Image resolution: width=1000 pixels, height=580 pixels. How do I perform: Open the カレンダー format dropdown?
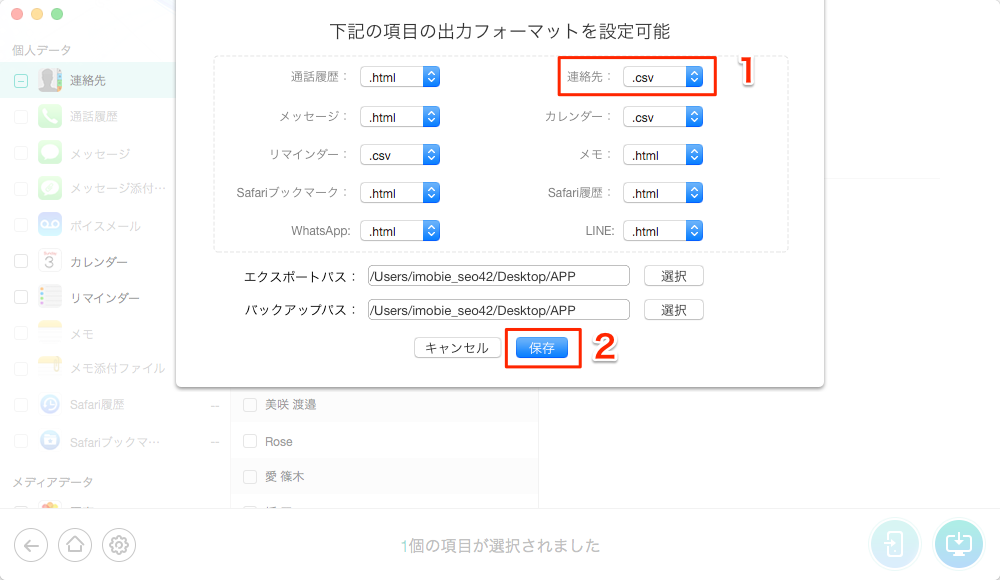(663, 117)
